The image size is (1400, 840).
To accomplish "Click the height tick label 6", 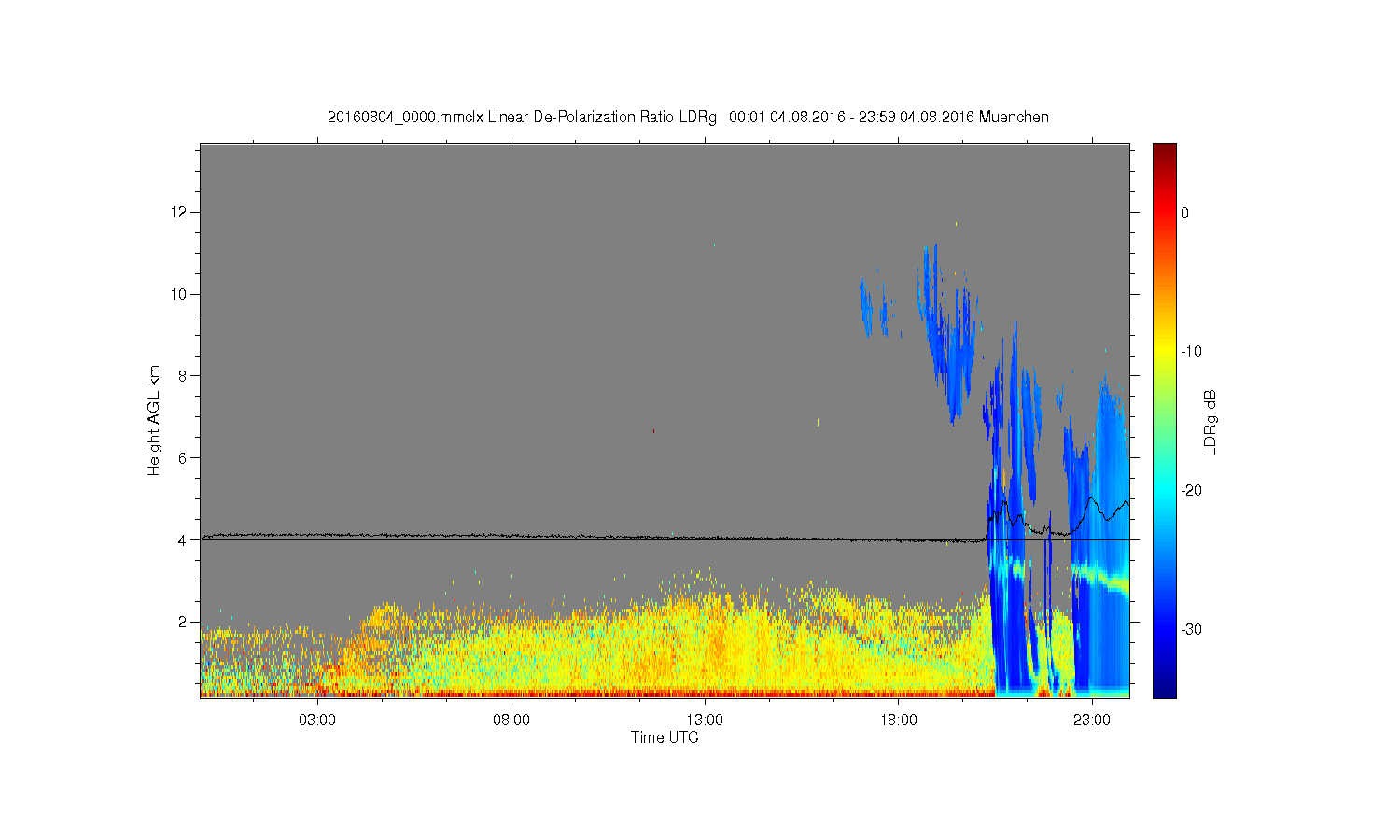I will 185,458.
